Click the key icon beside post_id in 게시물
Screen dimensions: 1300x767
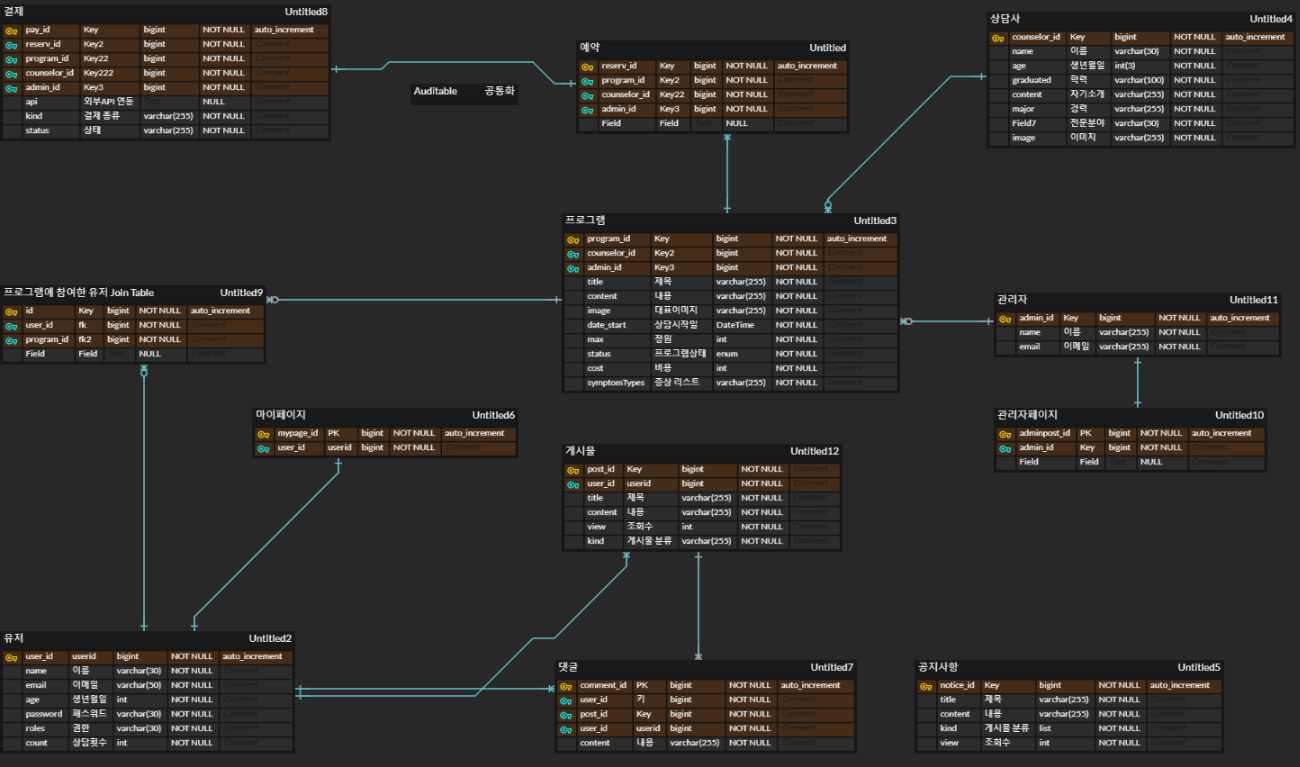(x=573, y=469)
